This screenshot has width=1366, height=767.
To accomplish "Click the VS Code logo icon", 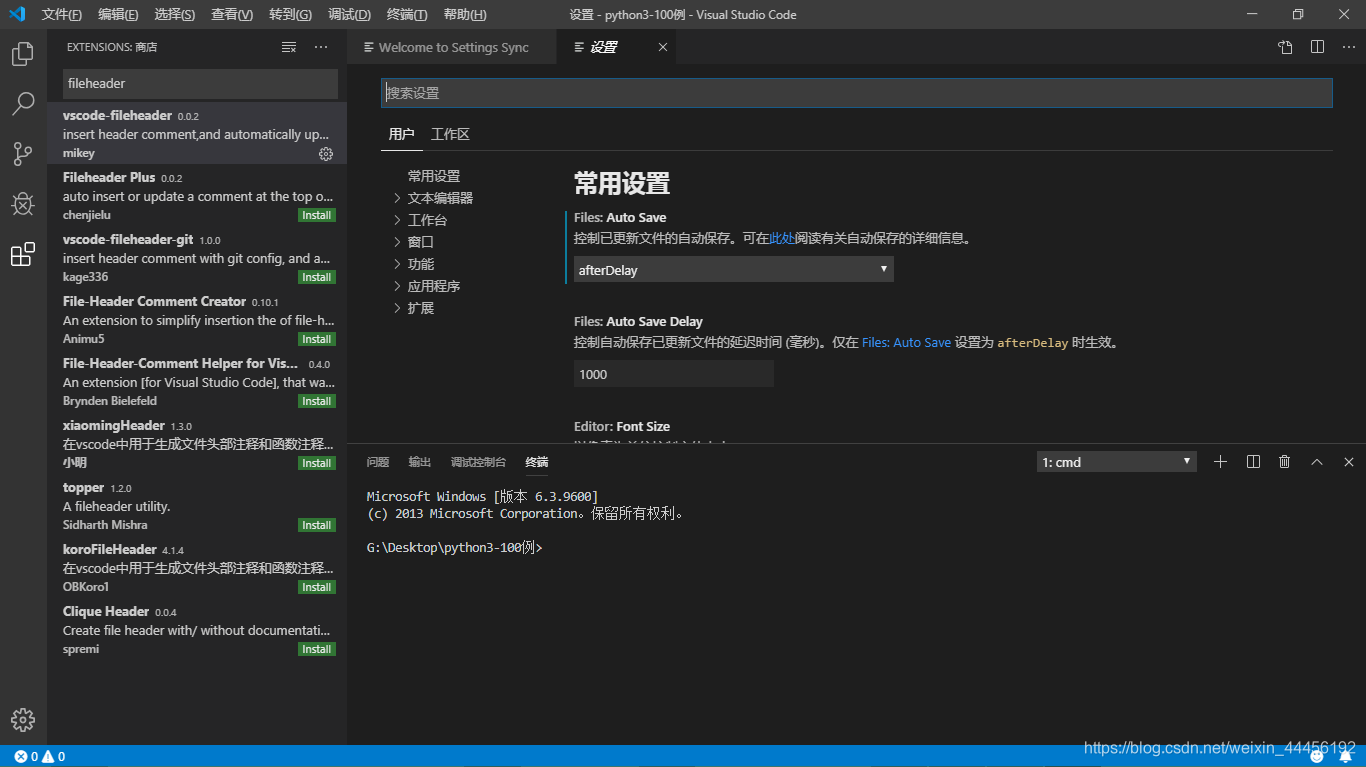I will coord(17,14).
